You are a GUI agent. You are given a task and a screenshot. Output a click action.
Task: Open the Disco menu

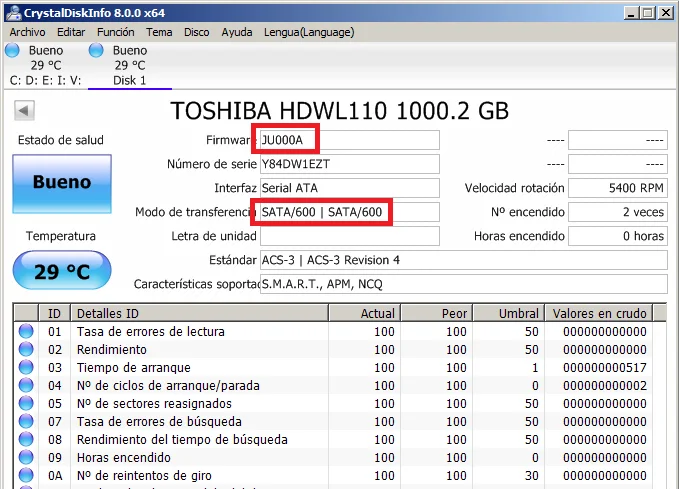pyautogui.click(x=197, y=32)
